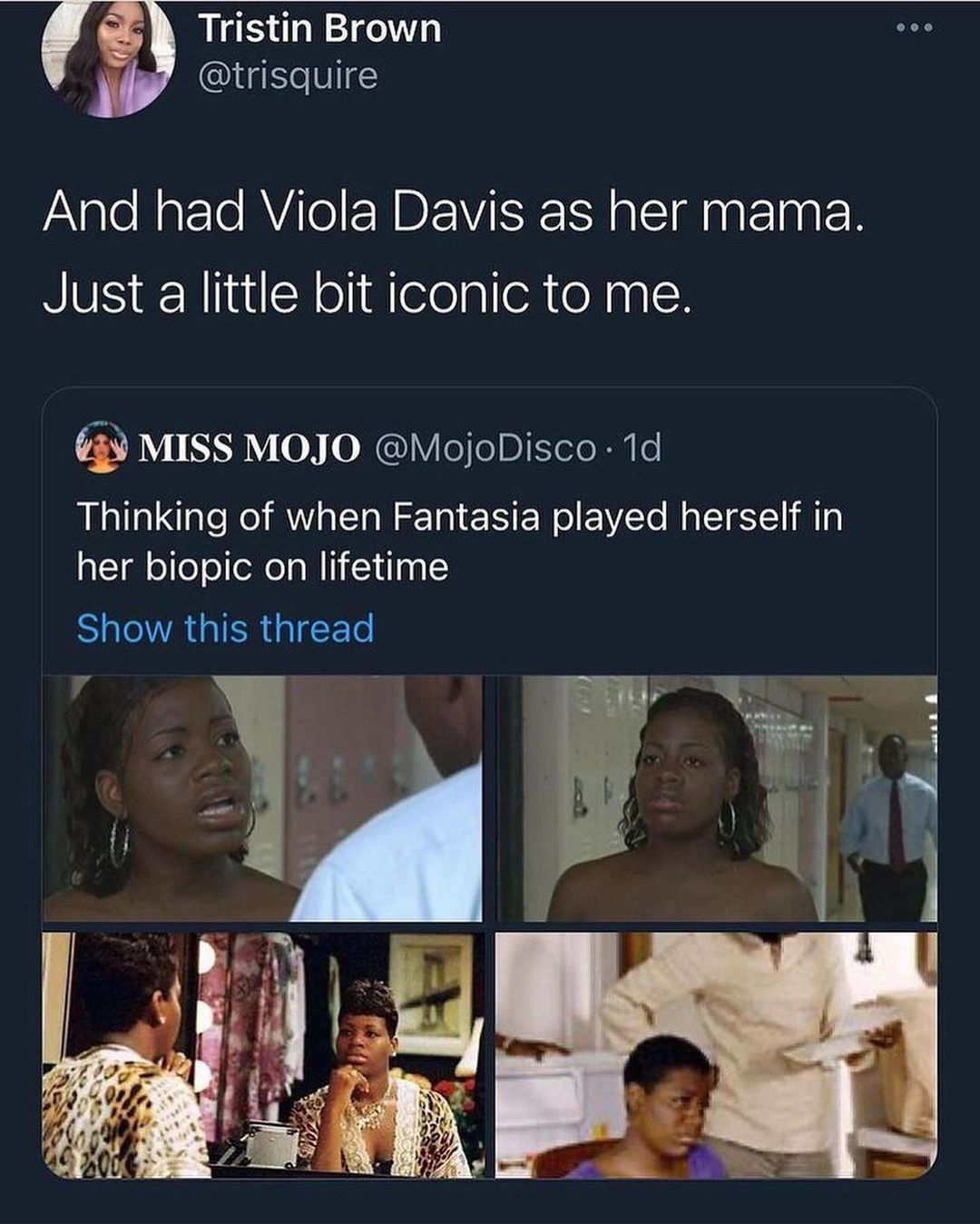Click the Show this thread link

pos(225,628)
